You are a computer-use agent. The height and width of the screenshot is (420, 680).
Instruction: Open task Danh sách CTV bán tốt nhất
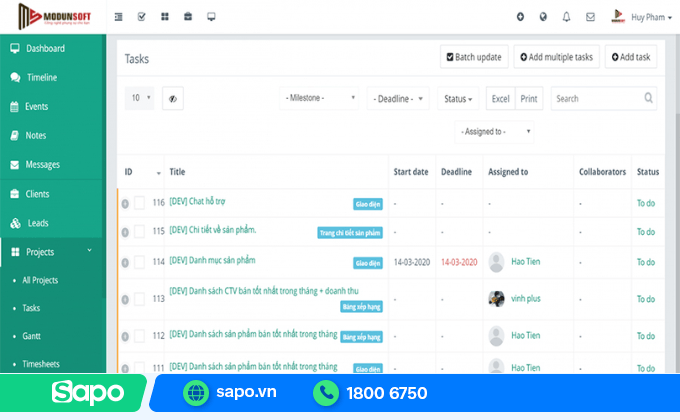pyautogui.click(x=264, y=291)
